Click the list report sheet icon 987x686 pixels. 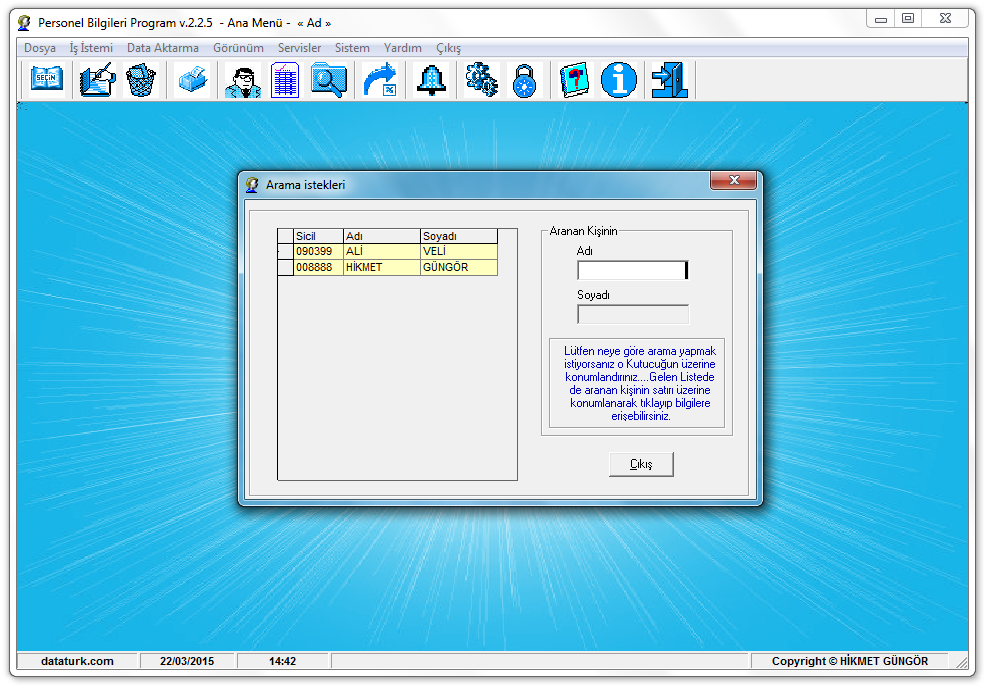click(x=285, y=80)
